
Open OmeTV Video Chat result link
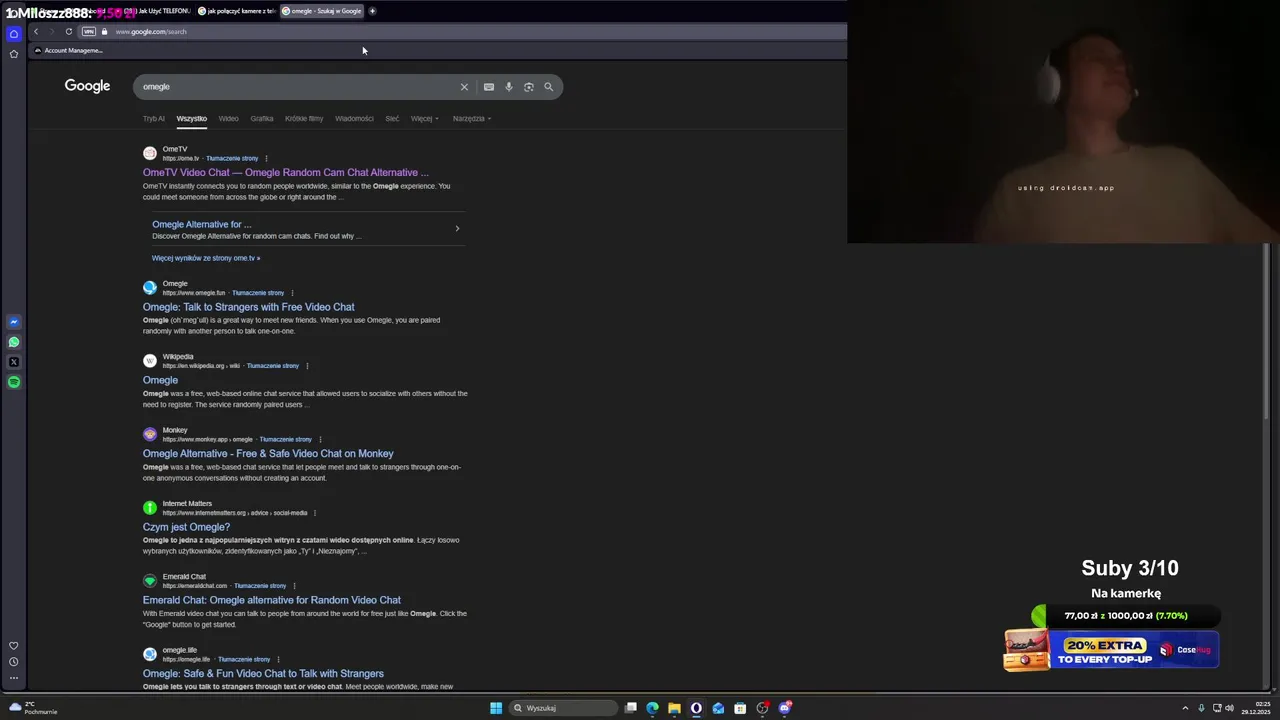pos(285,173)
